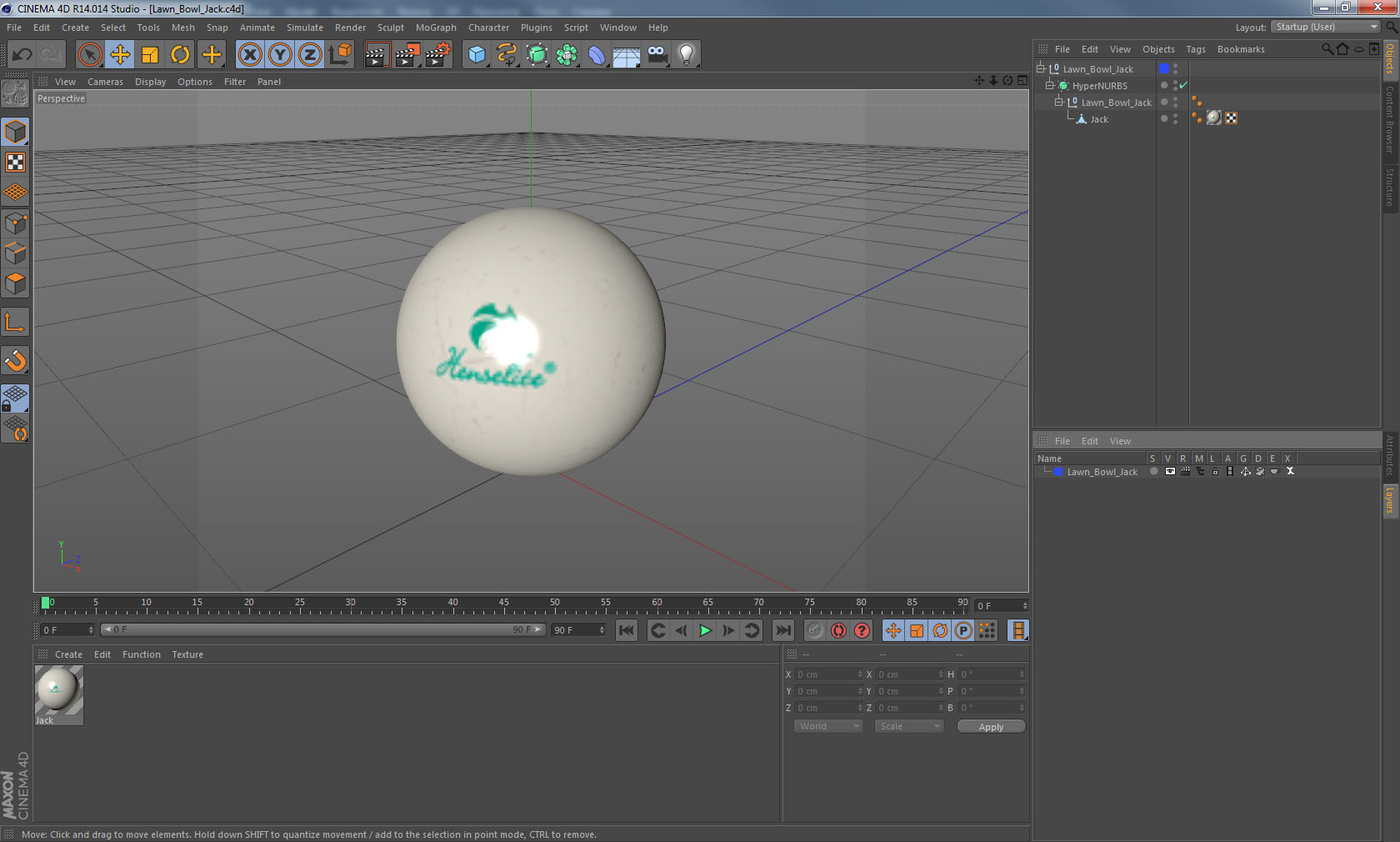This screenshot has width=1400, height=842.
Task: Step the X position value arrows
Action: click(x=860, y=674)
